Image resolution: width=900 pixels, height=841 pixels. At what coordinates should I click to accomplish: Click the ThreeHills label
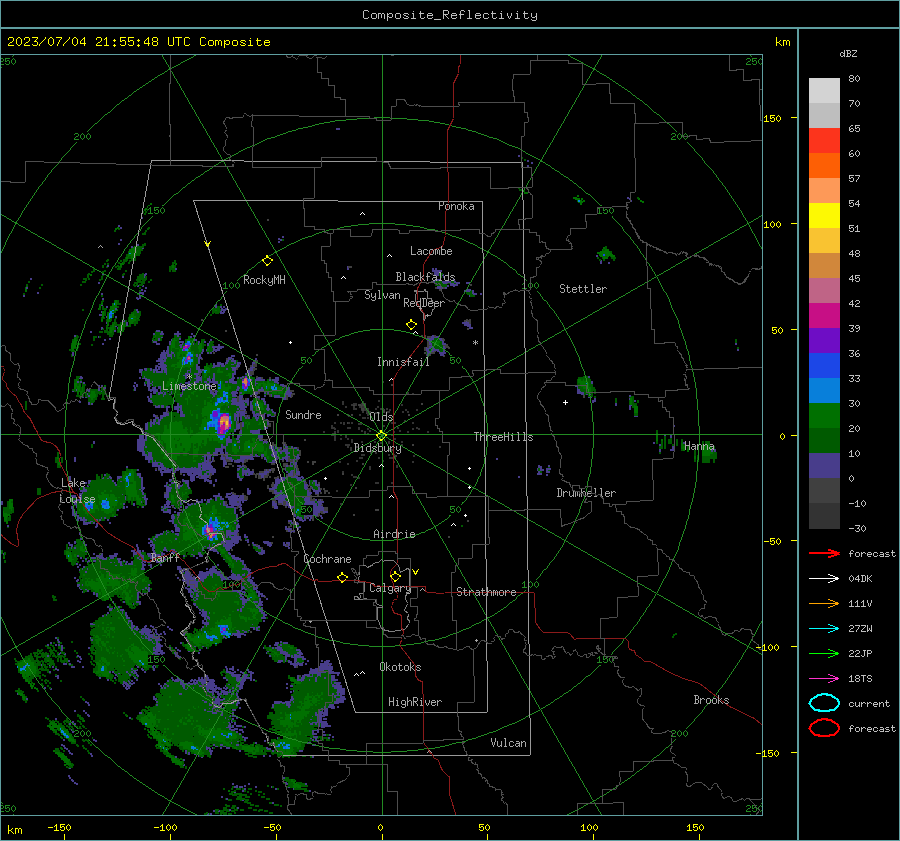pyautogui.click(x=503, y=437)
